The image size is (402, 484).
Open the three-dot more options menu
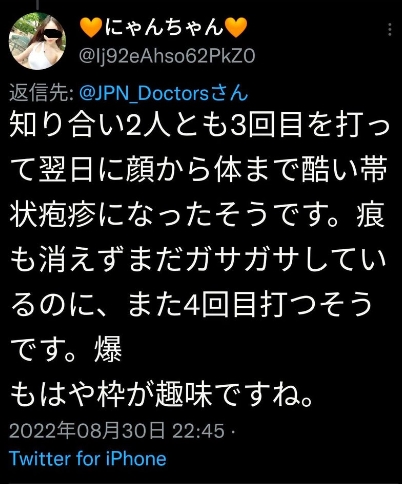(390, 30)
